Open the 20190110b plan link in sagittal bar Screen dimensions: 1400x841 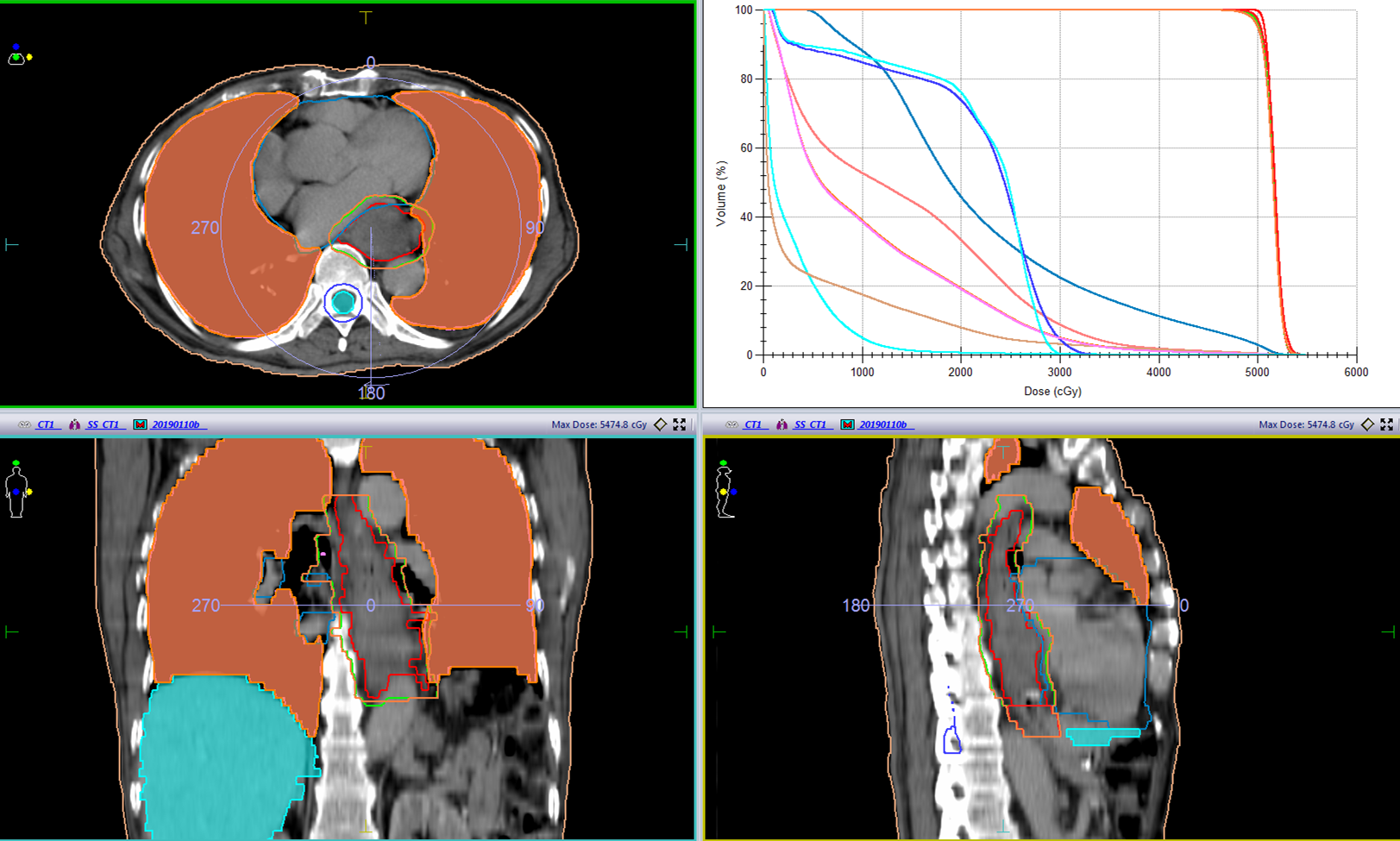click(x=883, y=424)
